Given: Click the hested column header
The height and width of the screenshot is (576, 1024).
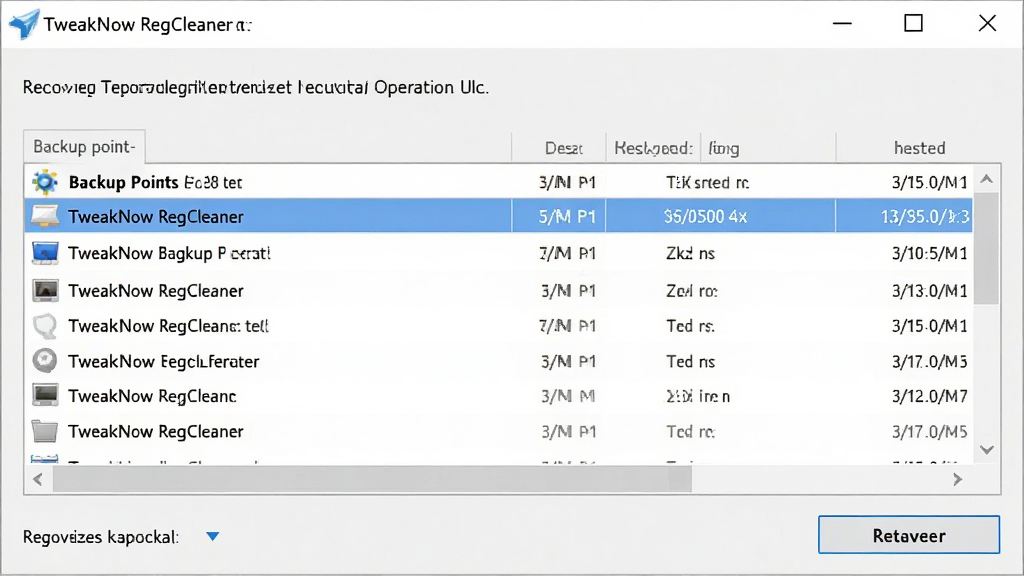Looking at the screenshot, I should [x=918, y=148].
